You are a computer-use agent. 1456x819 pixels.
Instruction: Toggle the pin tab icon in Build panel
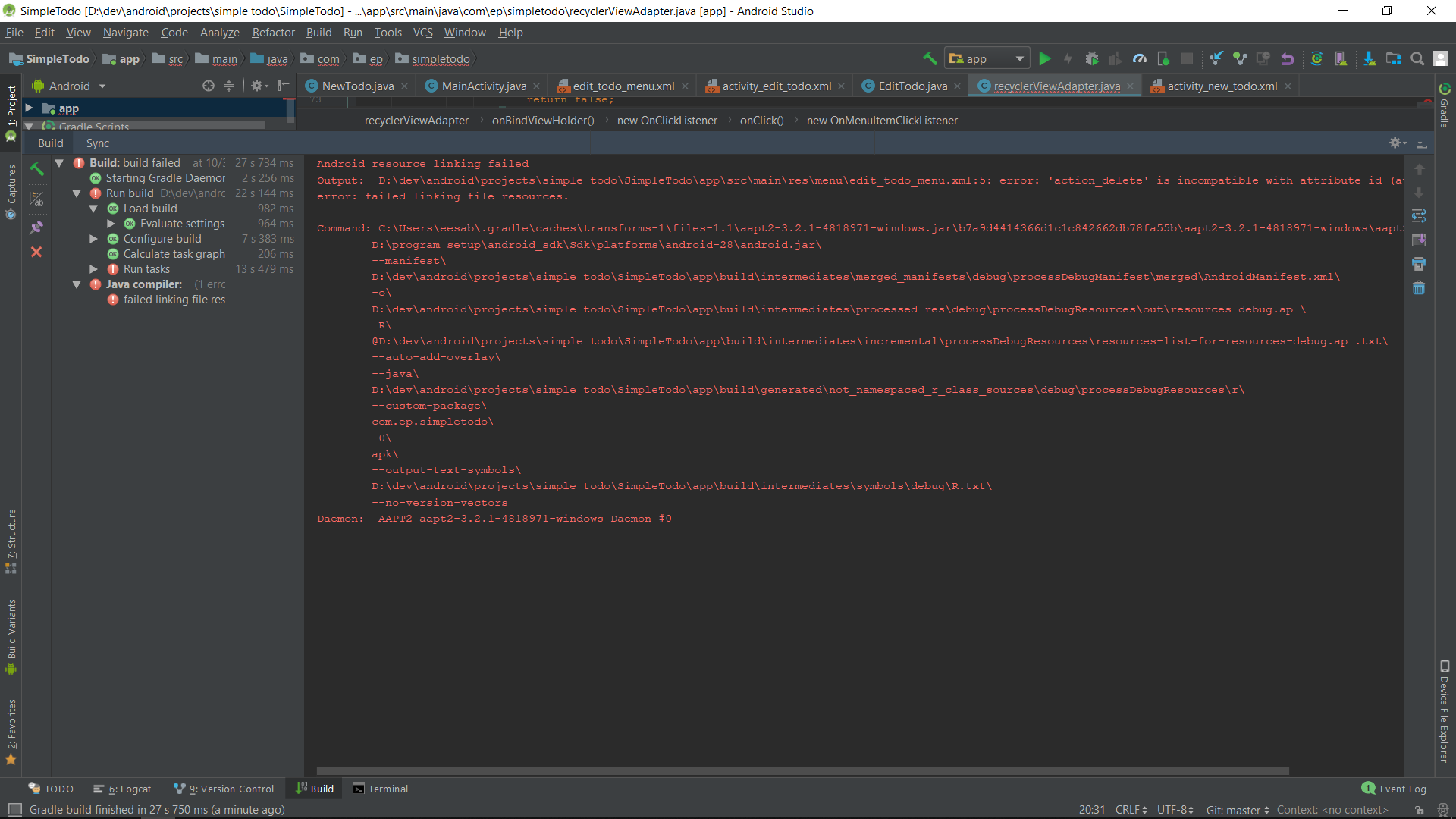click(x=36, y=227)
